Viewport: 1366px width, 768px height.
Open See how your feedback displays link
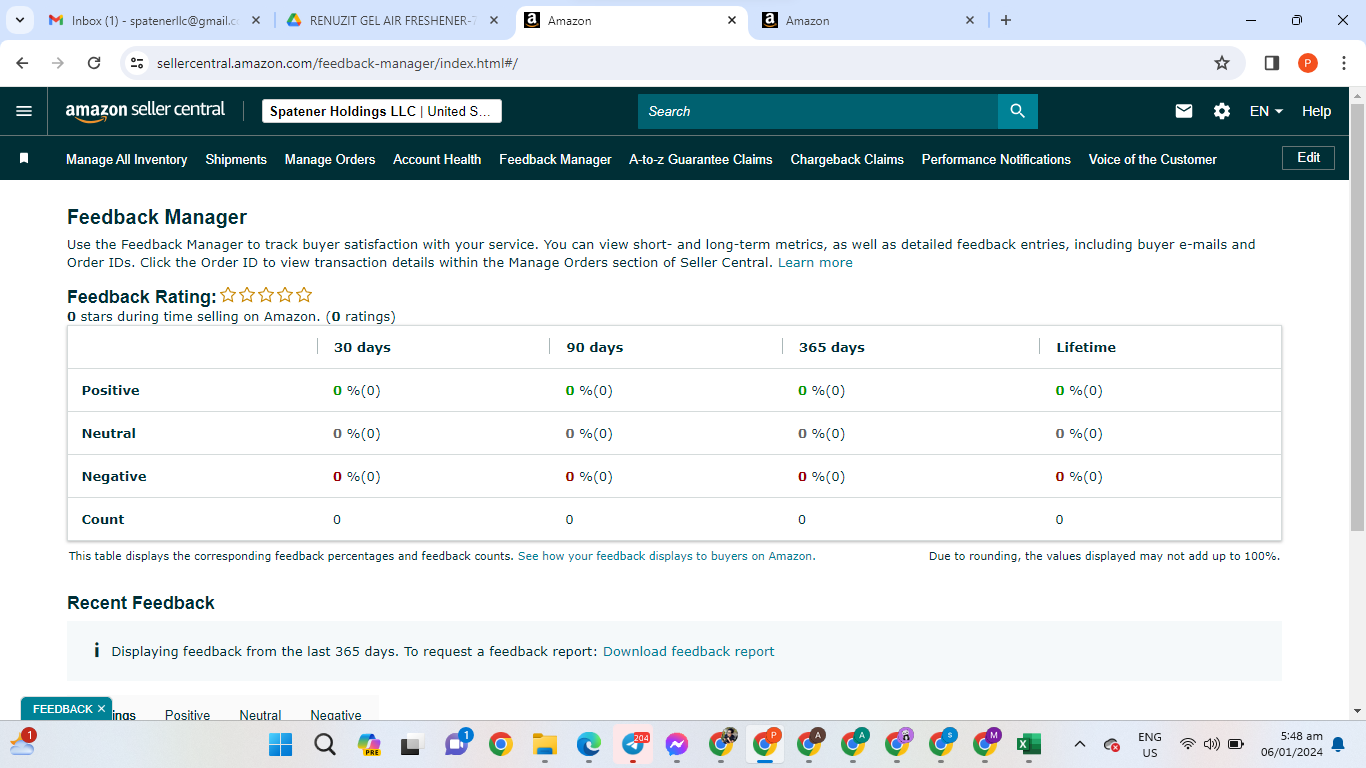[666, 556]
